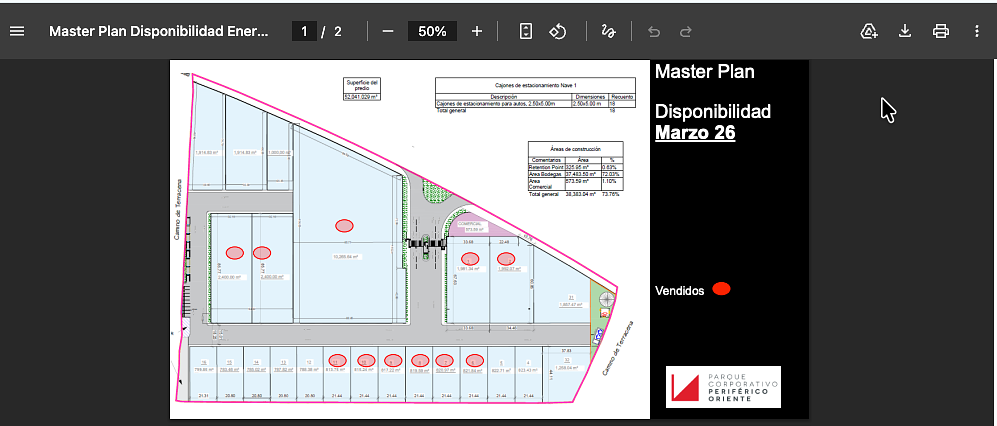Click the redo arrow

click(x=686, y=31)
